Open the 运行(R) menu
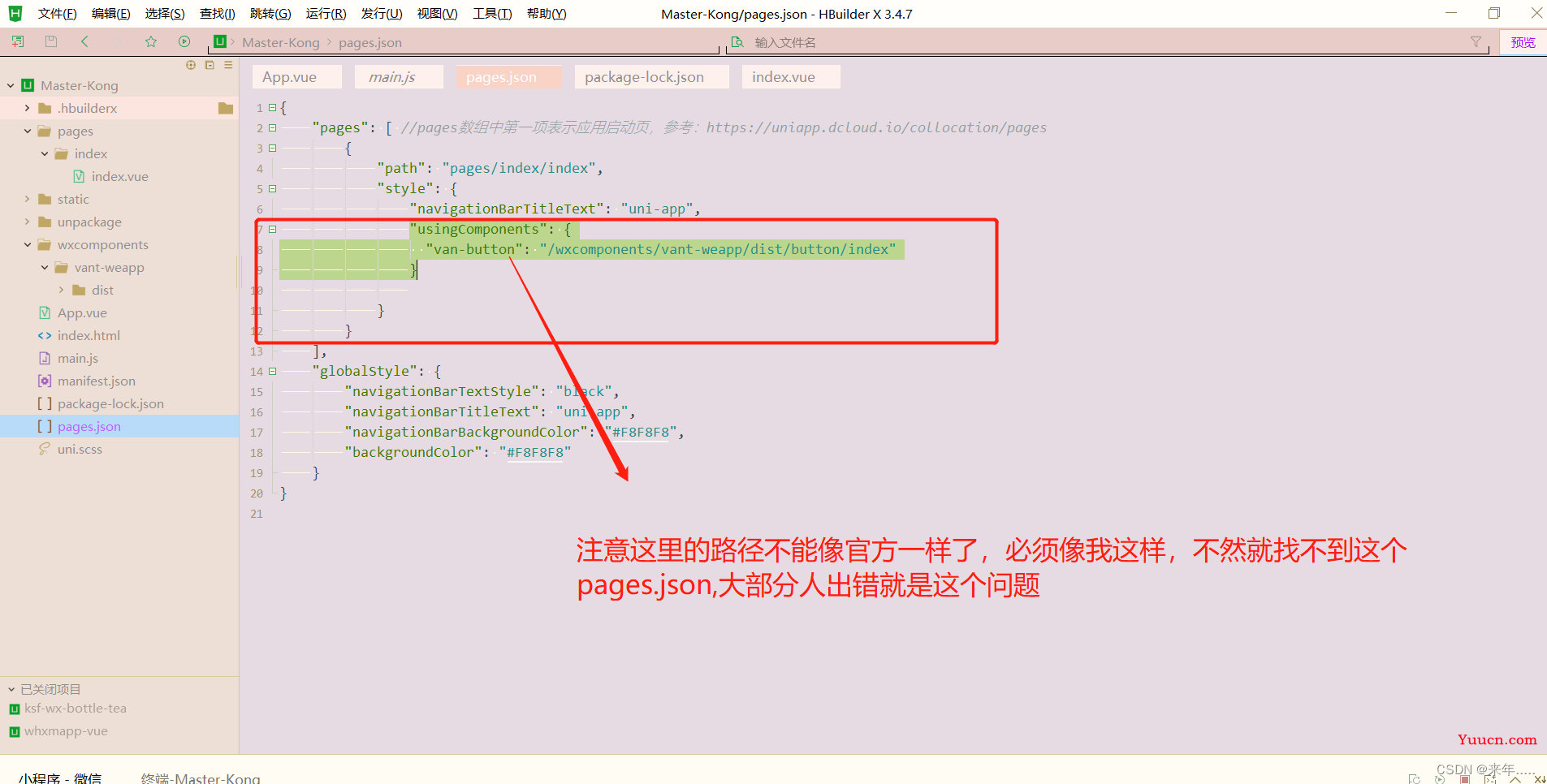The image size is (1547, 784). coord(326,14)
